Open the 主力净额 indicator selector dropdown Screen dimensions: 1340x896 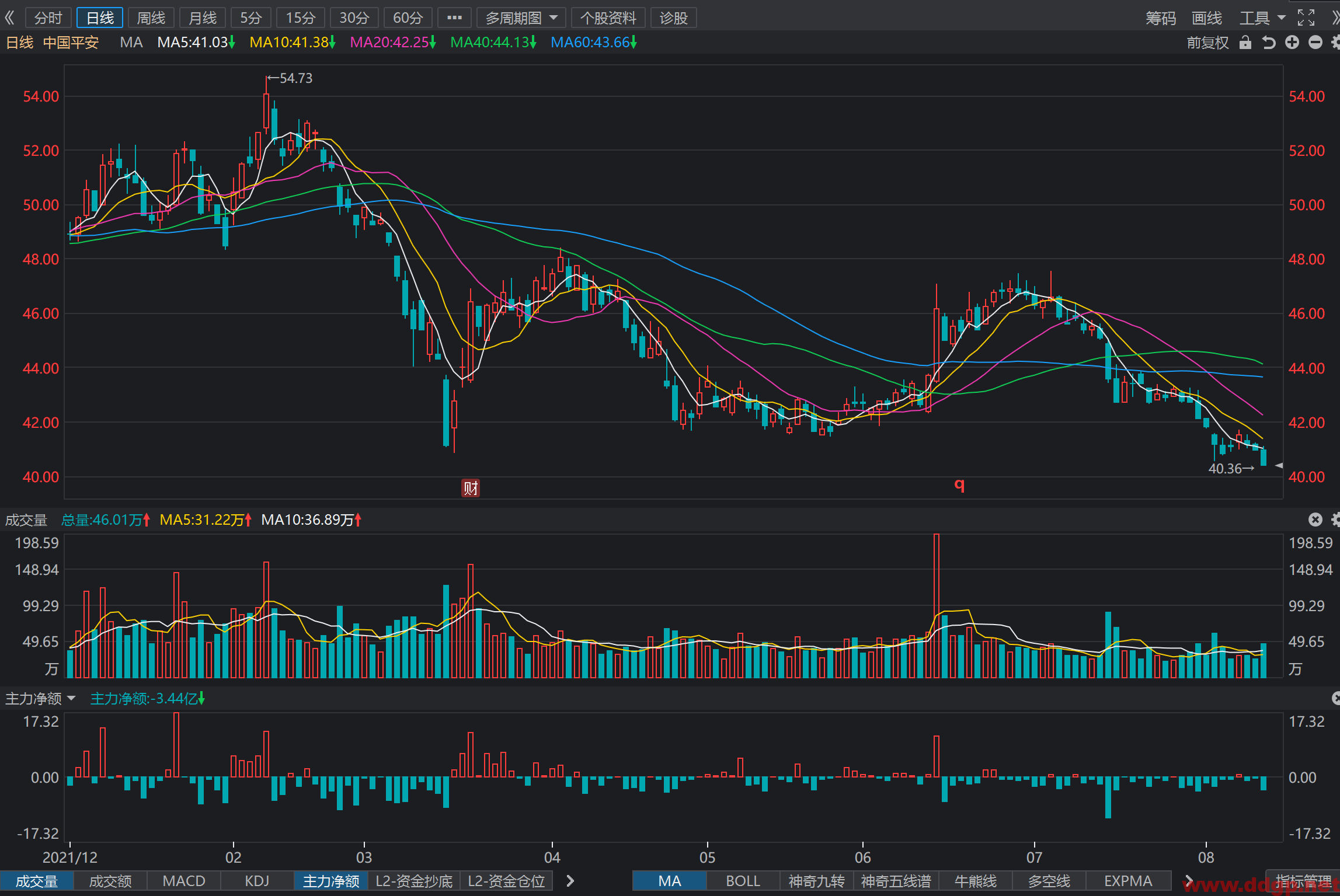click(x=40, y=698)
